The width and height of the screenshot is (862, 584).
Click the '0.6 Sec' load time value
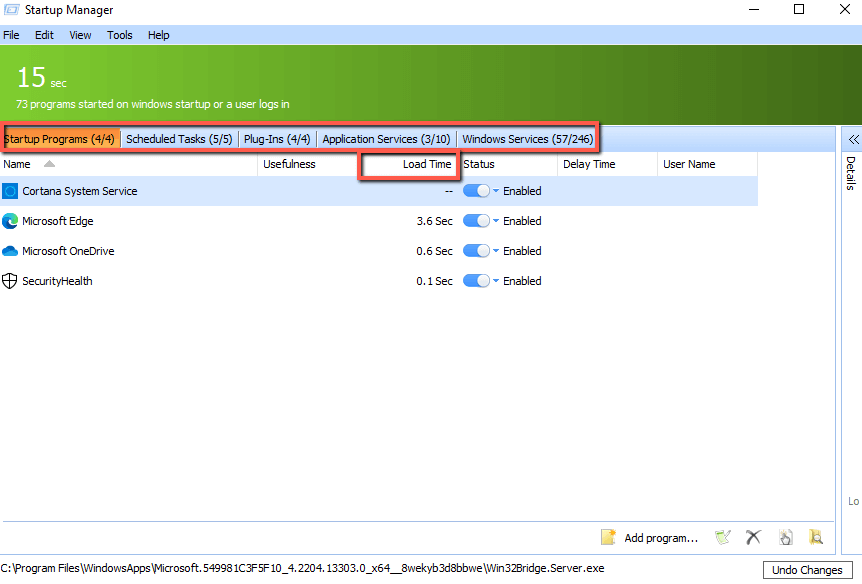434,251
